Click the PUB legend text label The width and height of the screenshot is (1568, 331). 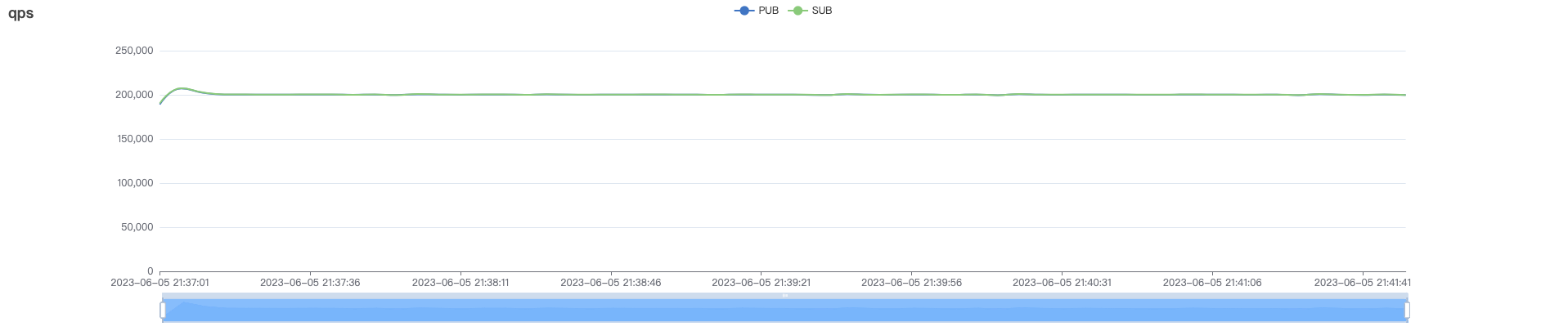click(768, 11)
